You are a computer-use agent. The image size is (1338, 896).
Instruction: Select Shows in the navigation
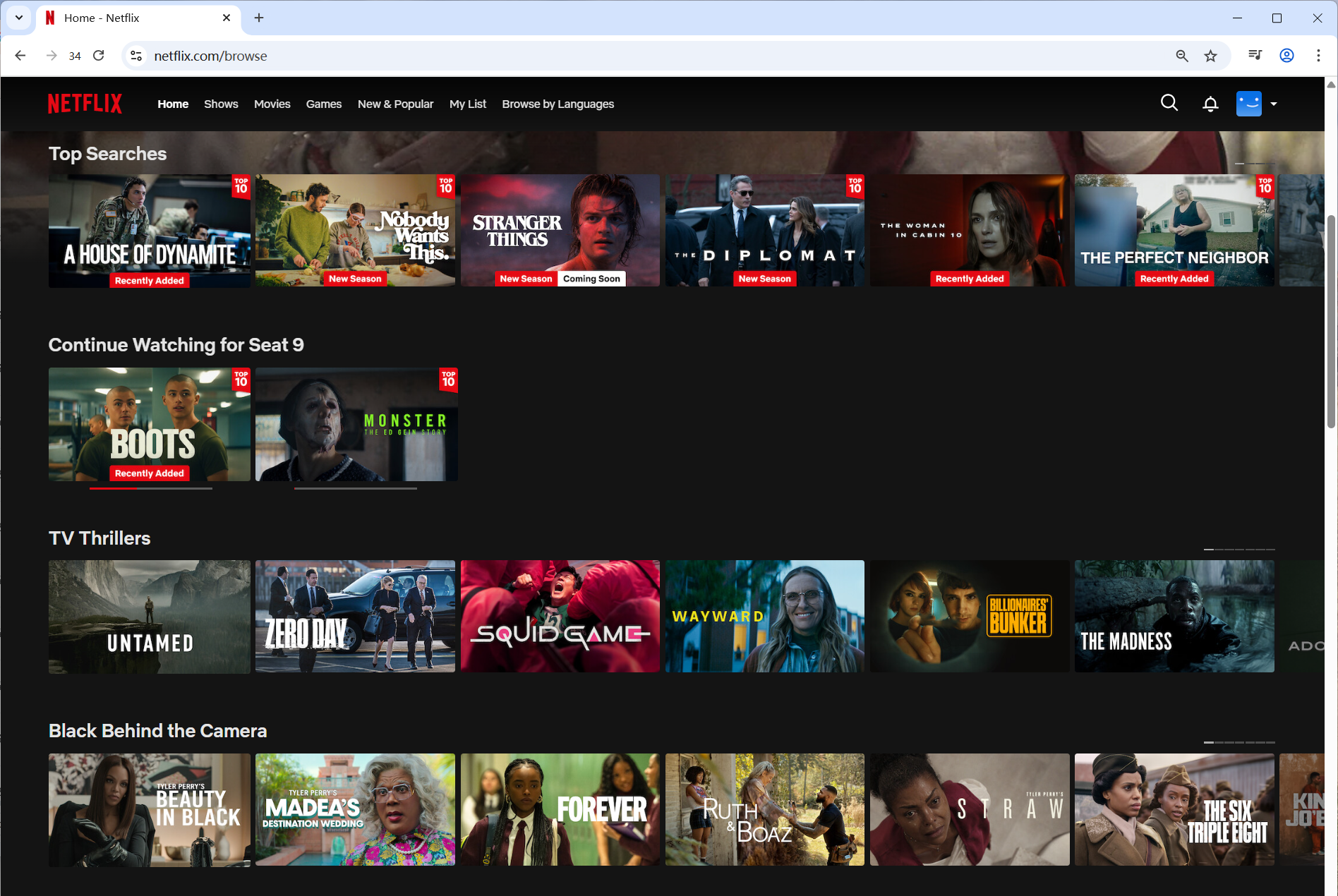click(x=221, y=104)
